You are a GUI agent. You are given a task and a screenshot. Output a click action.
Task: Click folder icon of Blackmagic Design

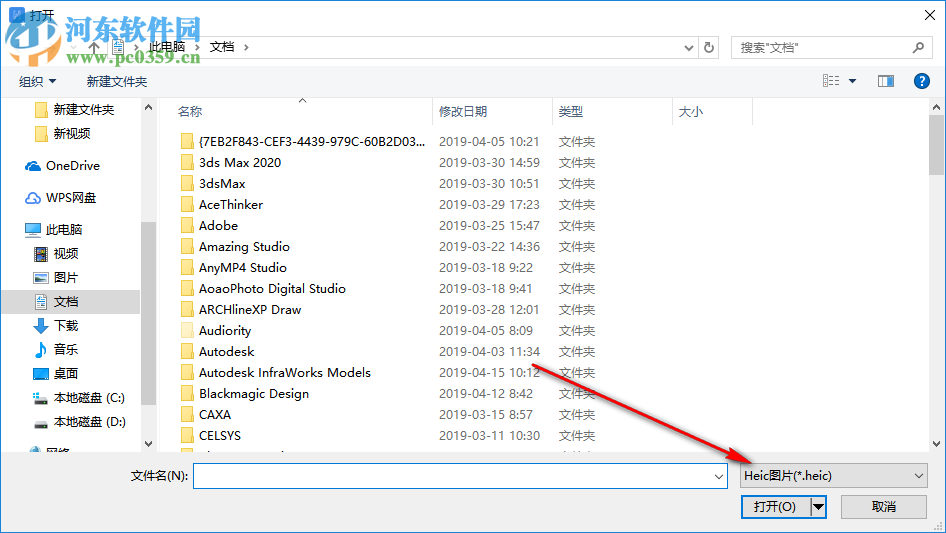coord(188,394)
